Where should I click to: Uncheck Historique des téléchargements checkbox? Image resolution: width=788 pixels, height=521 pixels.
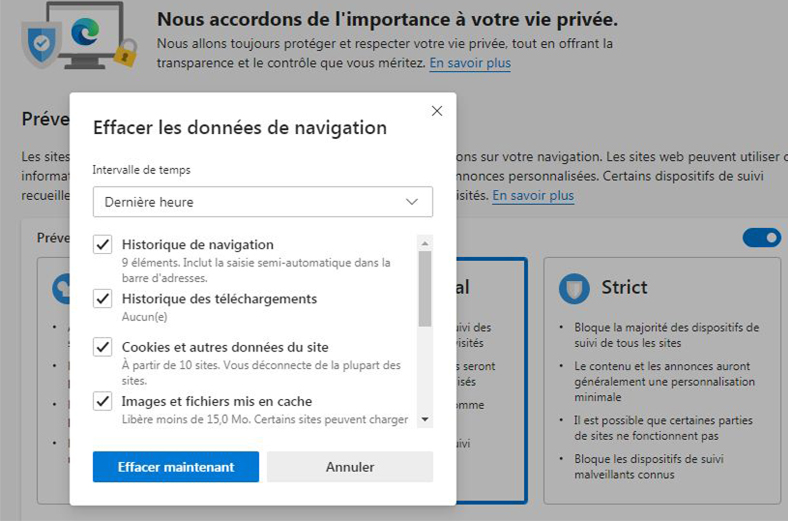[103, 299]
